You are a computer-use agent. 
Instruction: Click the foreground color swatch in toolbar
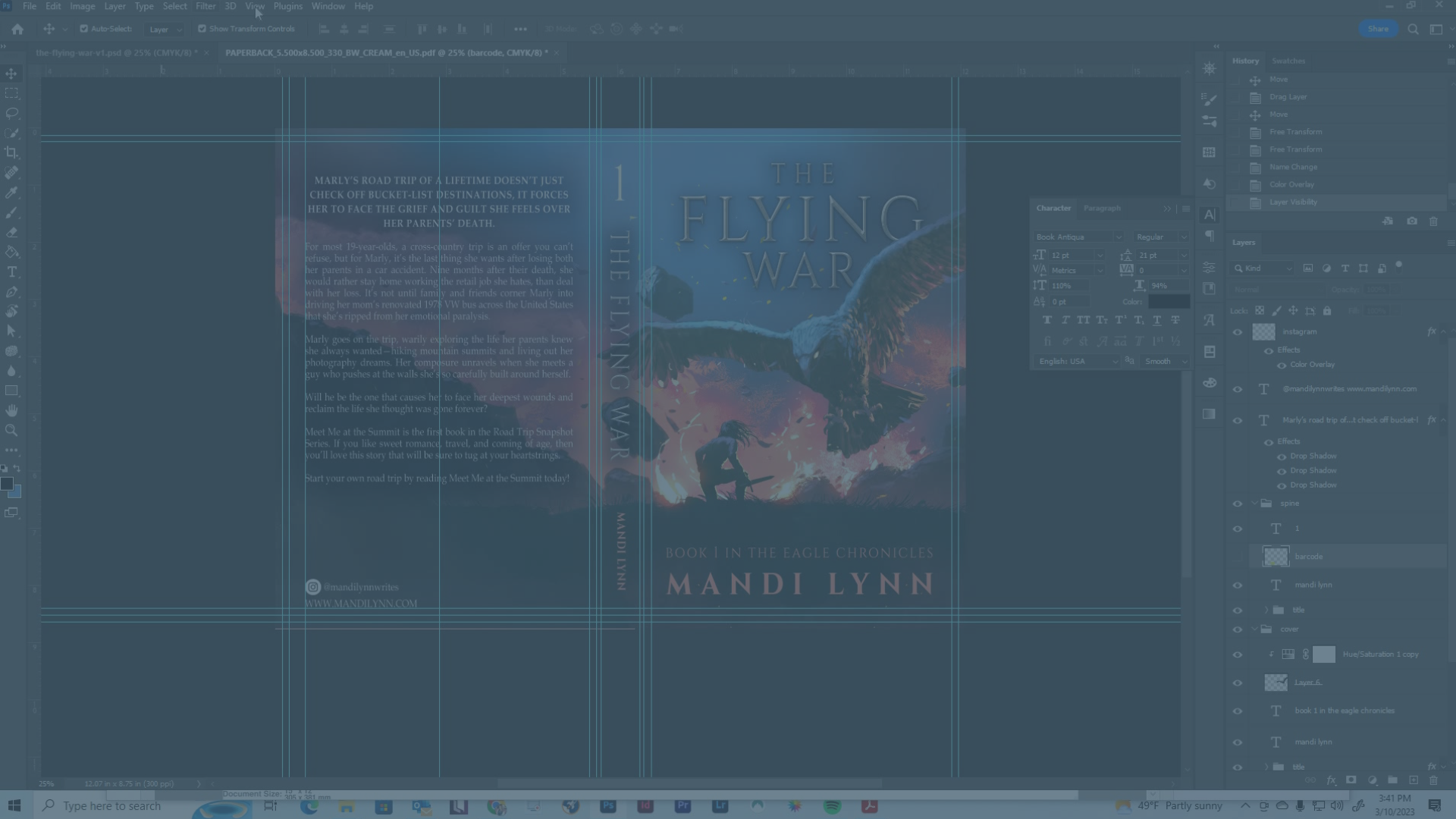point(7,484)
